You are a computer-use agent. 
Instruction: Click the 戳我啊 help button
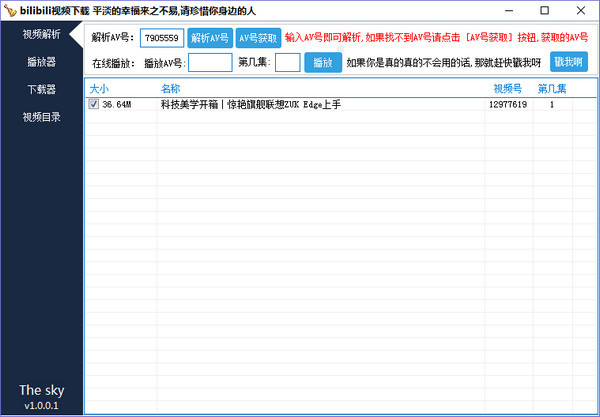[x=568, y=62]
